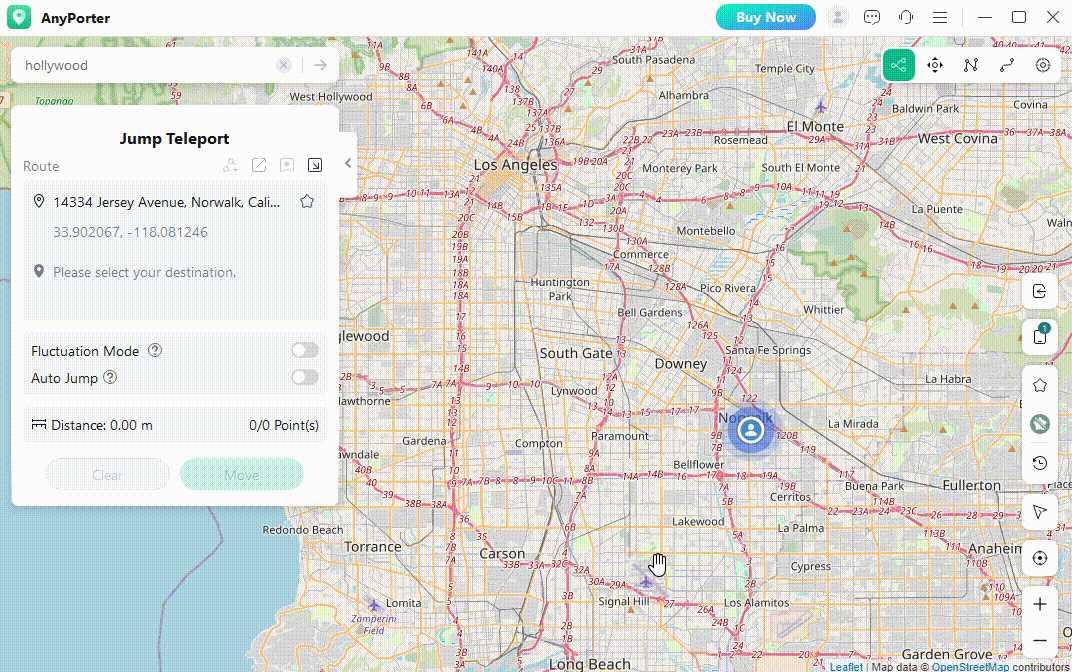Click the Buy Now button
Viewport: 1072px width, 672px height.
click(766, 17)
